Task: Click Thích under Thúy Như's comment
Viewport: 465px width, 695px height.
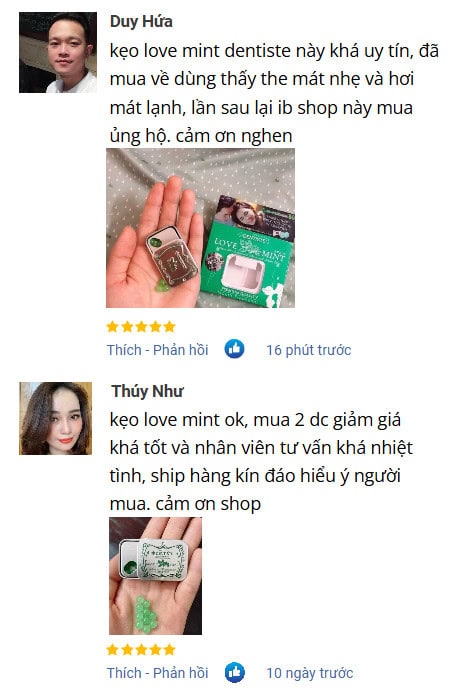Action: click(124, 673)
